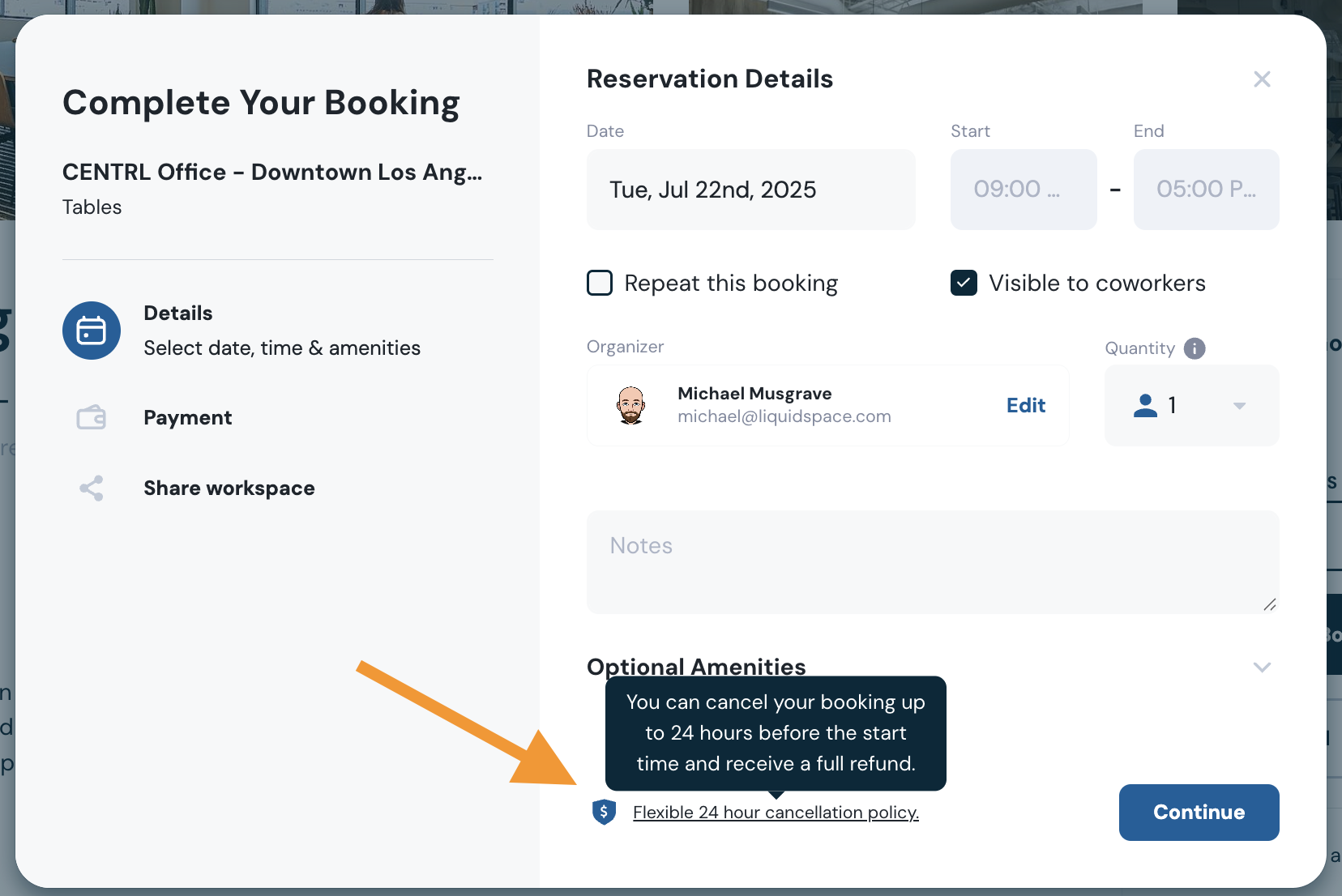Click the 'Select date, time & amenities' text
Viewport: 1342px width, 896px height.
tap(282, 348)
